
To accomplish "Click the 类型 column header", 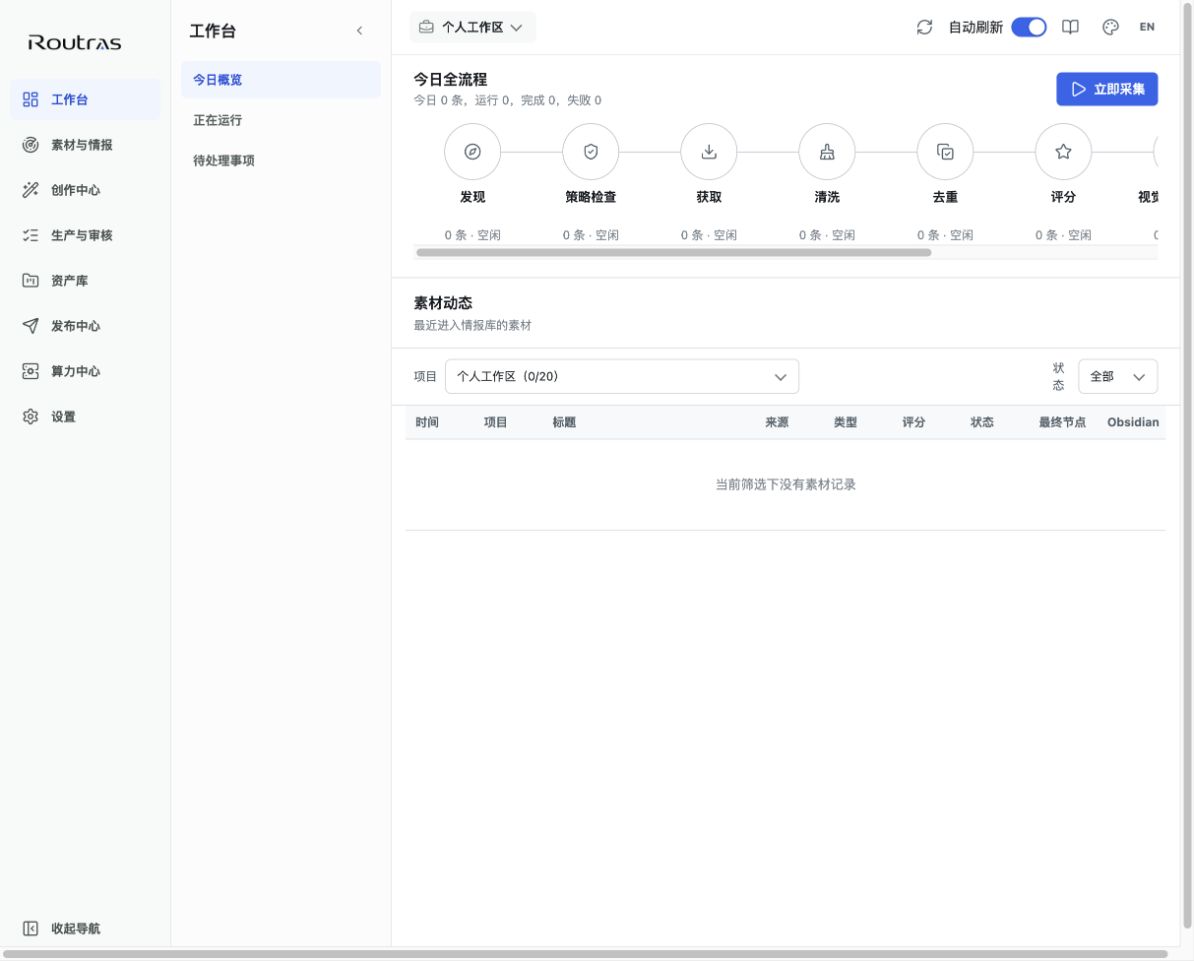I will click(845, 422).
